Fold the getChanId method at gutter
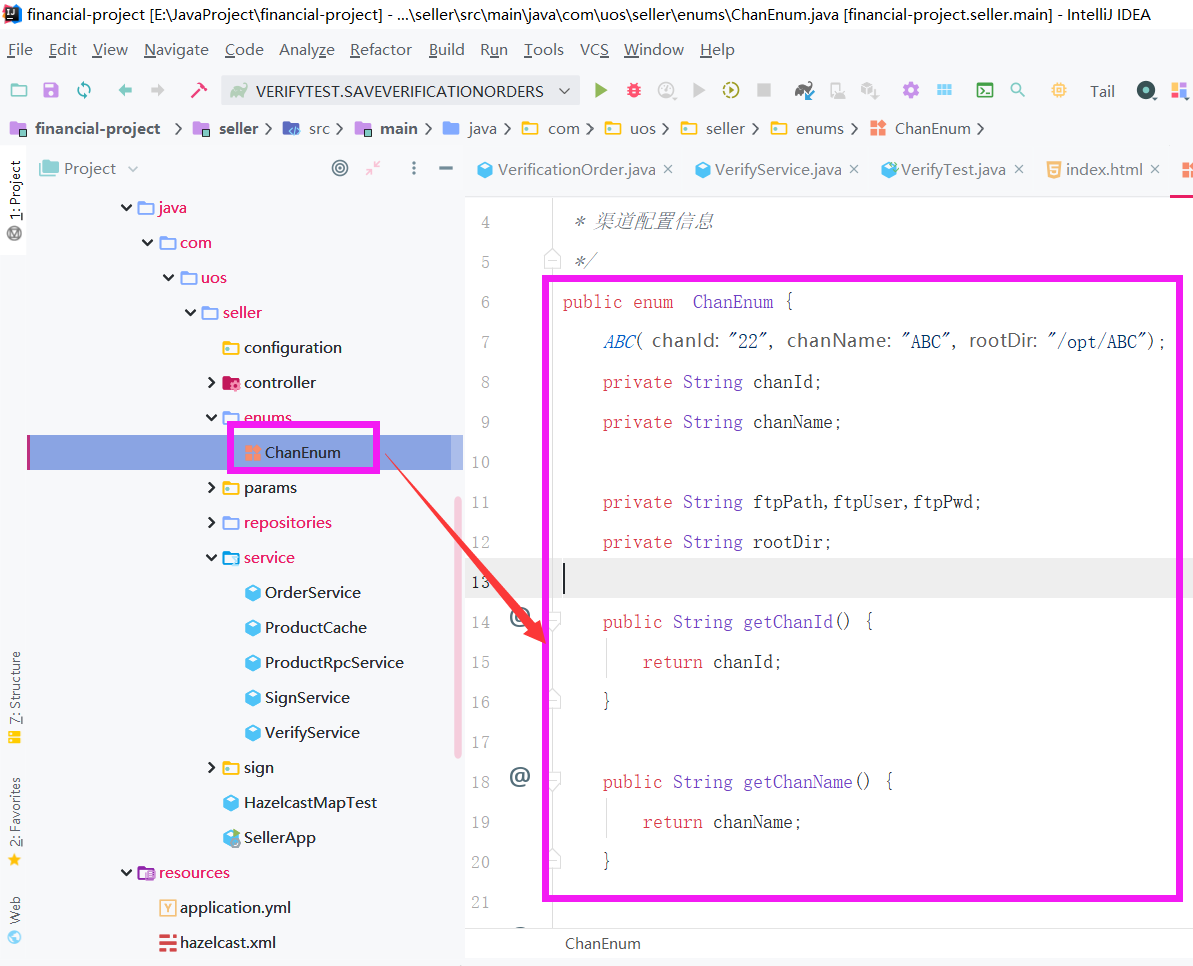Image resolution: width=1193 pixels, height=966 pixels. (553, 622)
